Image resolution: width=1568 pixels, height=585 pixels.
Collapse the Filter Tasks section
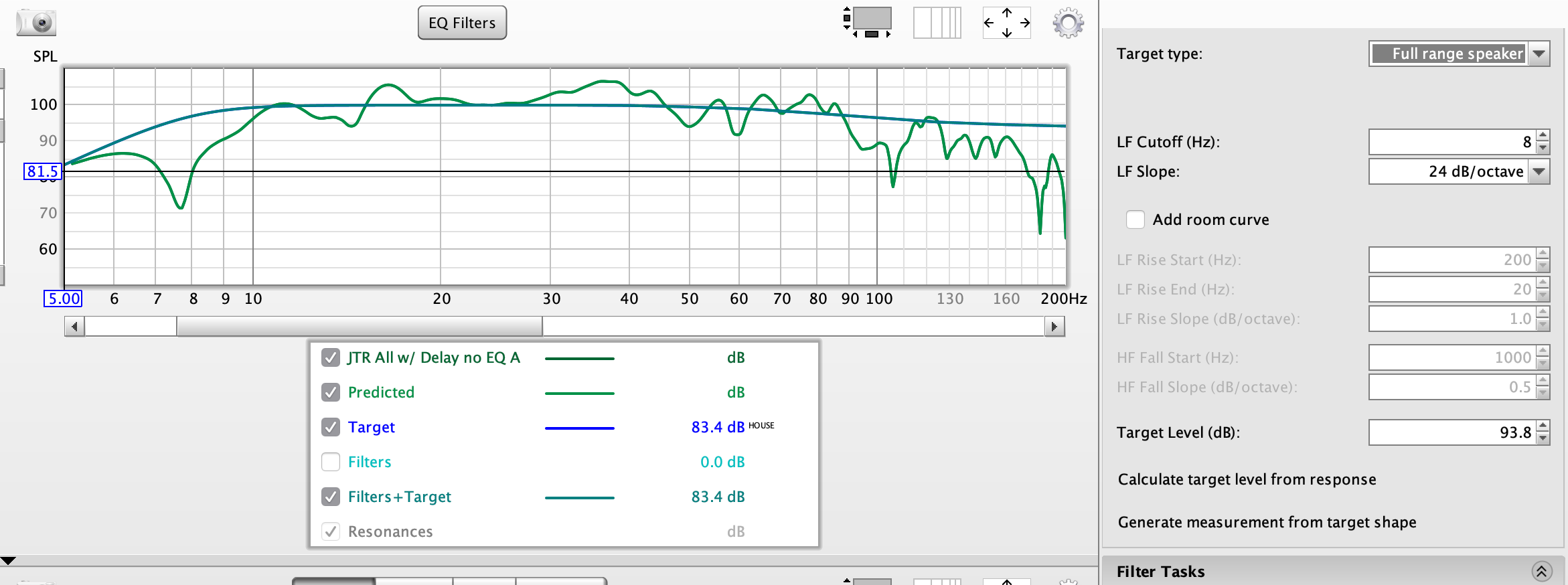click(1541, 571)
